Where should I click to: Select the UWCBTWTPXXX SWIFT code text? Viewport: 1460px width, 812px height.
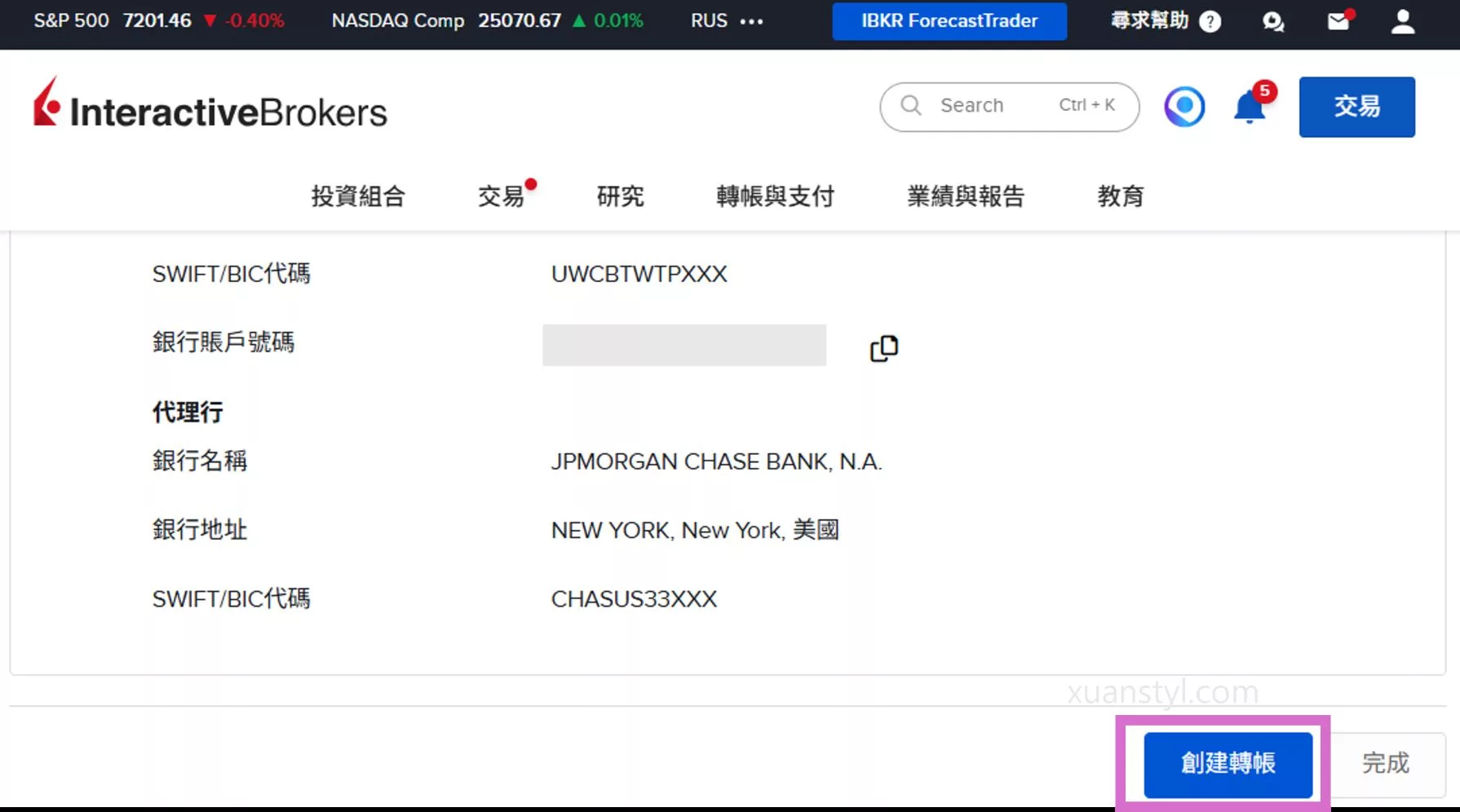(x=639, y=274)
